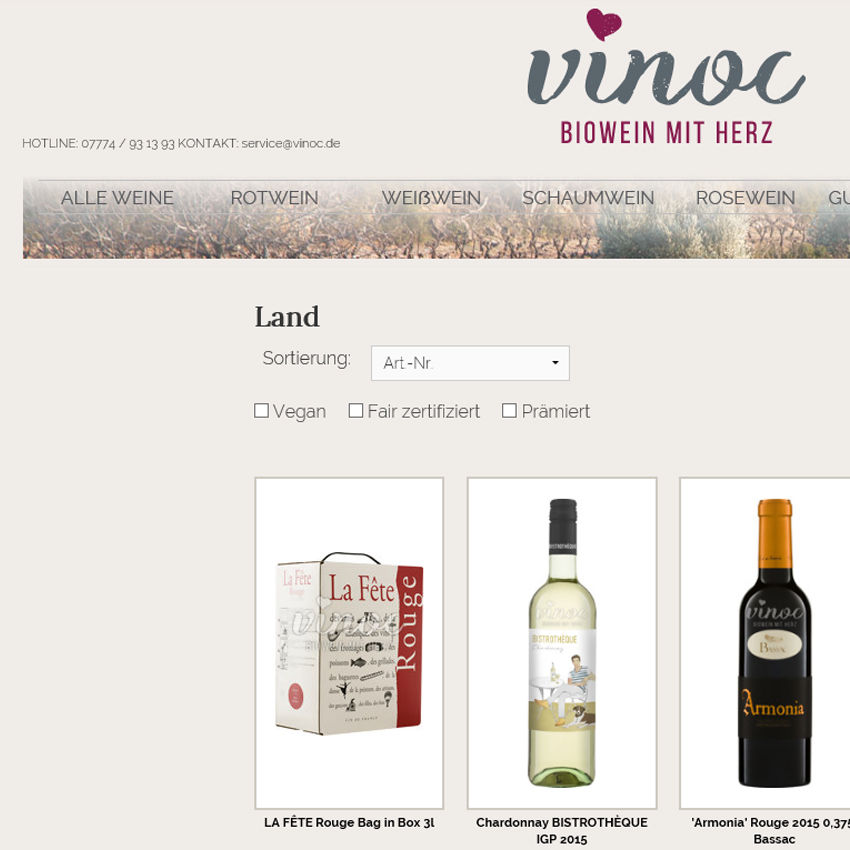
Task: Open Chardonnay BISTROTHÈQUE IGP 2015 title
Action: pyautogui.click(x=562, y=830)
